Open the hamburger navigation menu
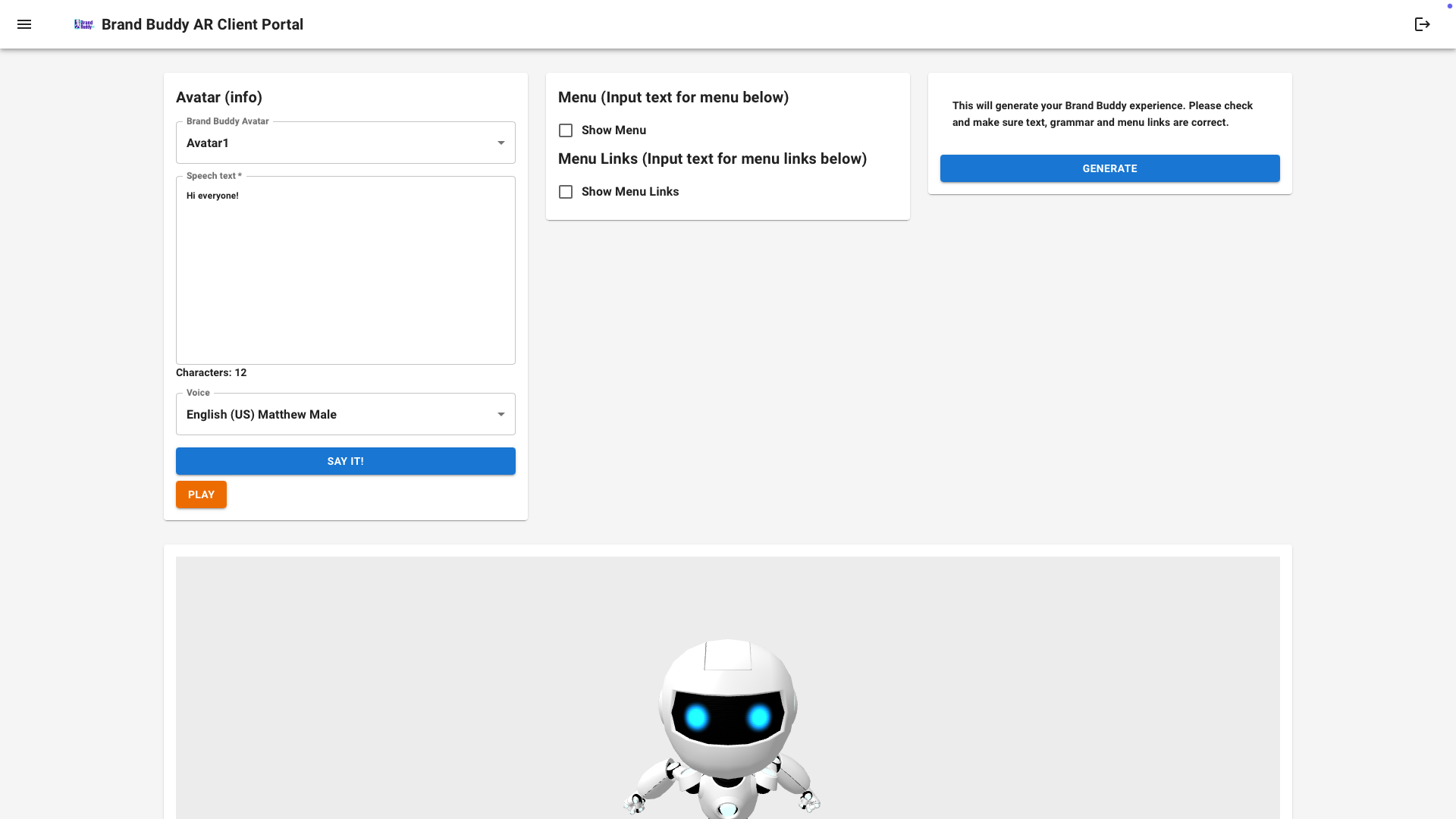 (x=24, y=24)
